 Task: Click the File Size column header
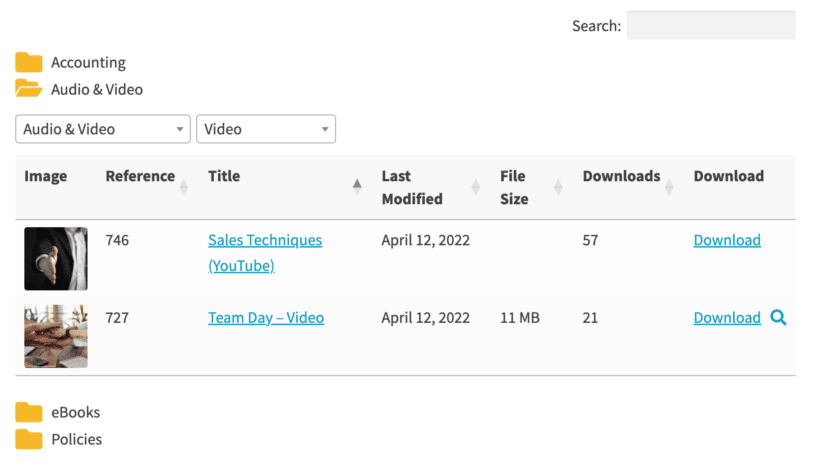pyautogui.click(x=514, y=187)
